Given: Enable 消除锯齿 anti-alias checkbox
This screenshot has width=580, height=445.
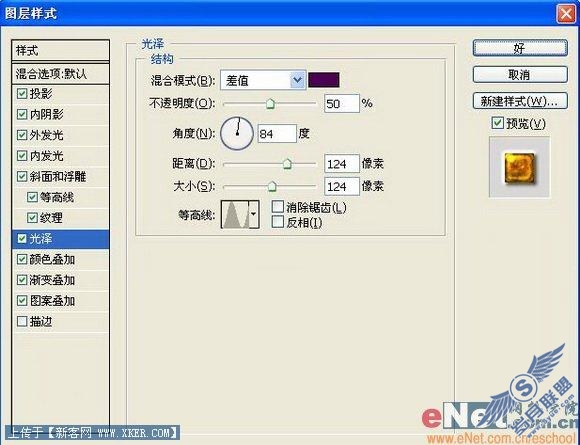Looking at the screenshot, I should 278,207.
